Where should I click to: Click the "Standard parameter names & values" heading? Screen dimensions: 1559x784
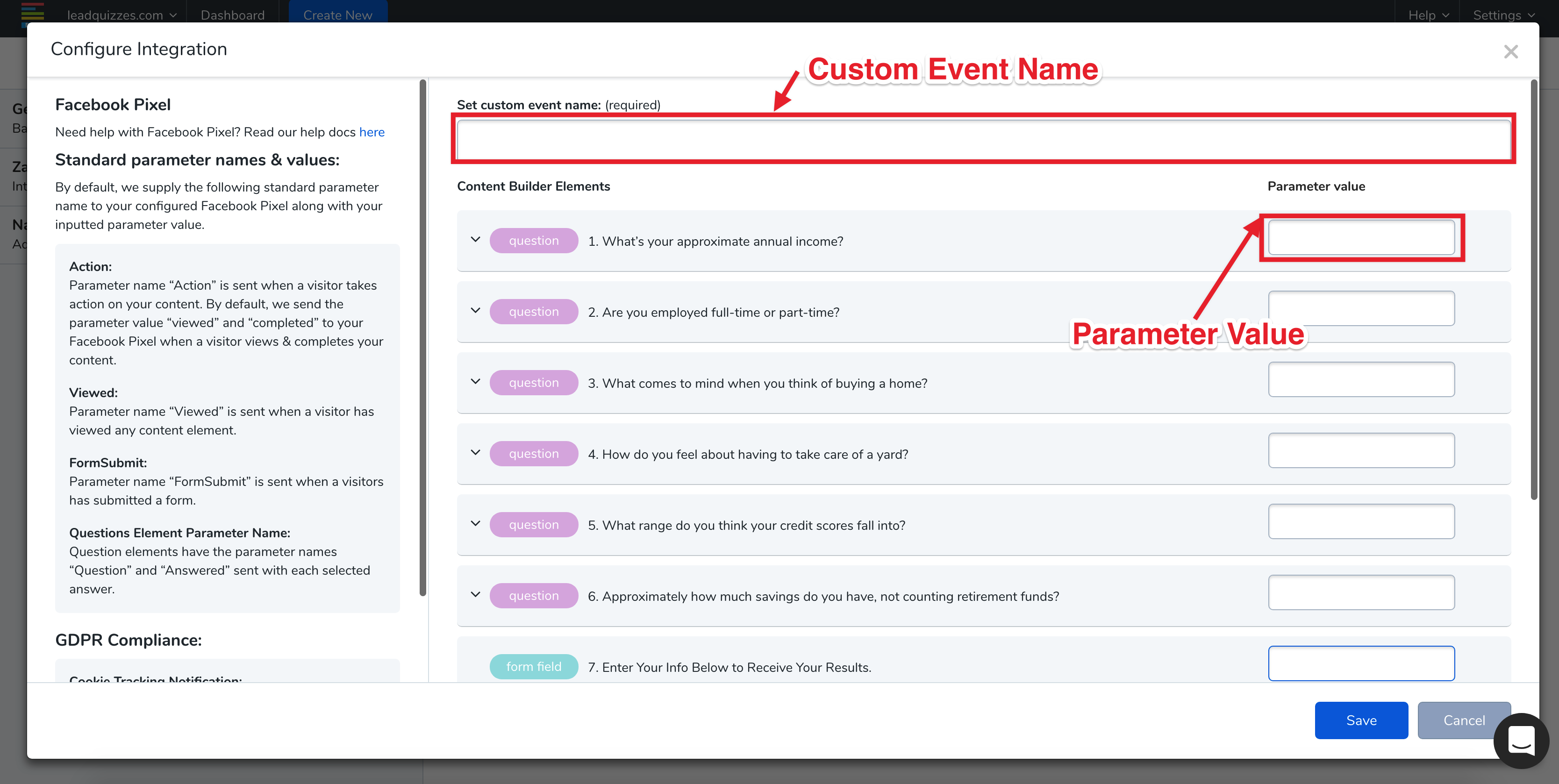pos(197,160)
